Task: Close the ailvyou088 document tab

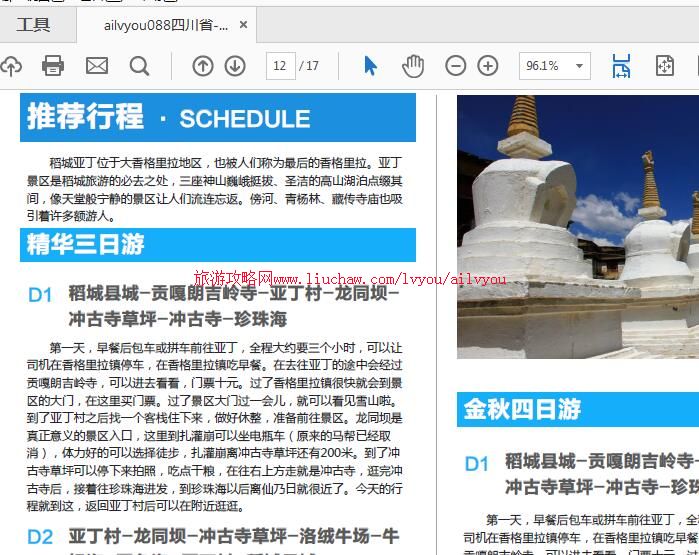Action: (x=244, y=25)
